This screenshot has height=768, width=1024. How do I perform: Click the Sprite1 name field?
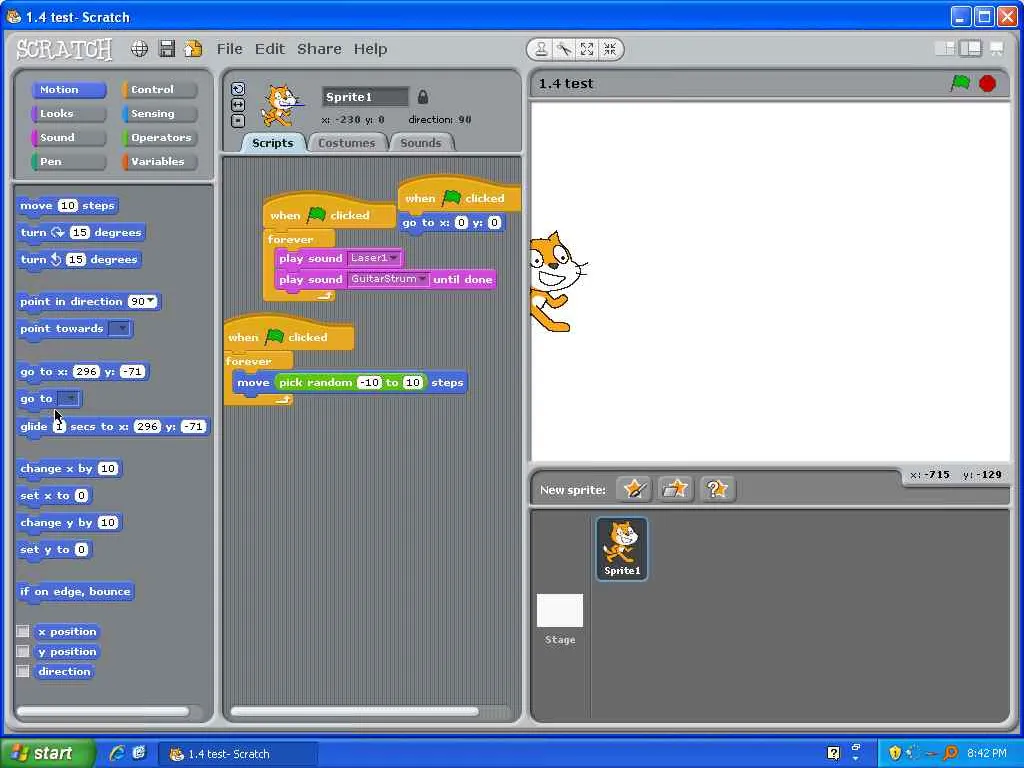click(x=365, y=97)
